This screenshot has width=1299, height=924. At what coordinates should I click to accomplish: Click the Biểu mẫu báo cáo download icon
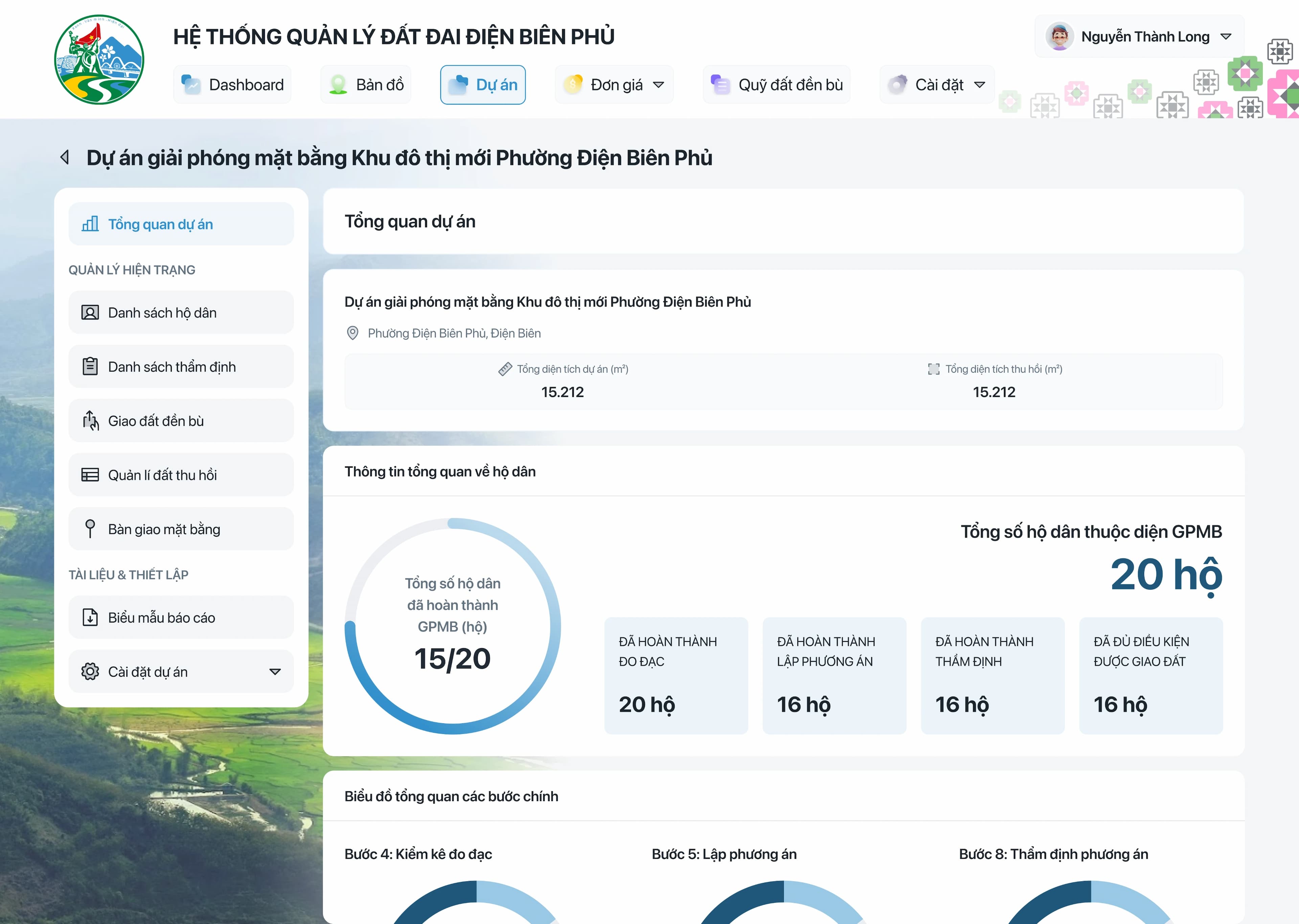click(90, 617)
